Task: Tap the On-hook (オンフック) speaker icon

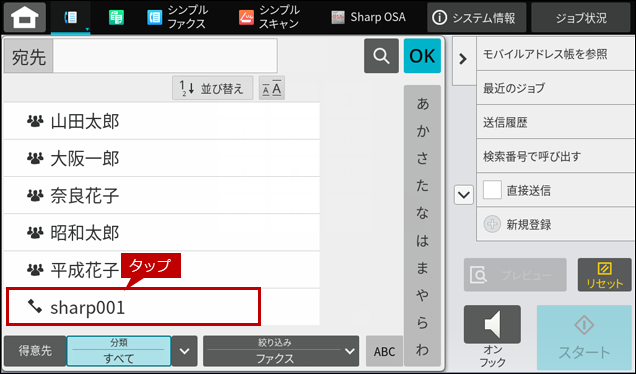Action: (x=492, y=325)
